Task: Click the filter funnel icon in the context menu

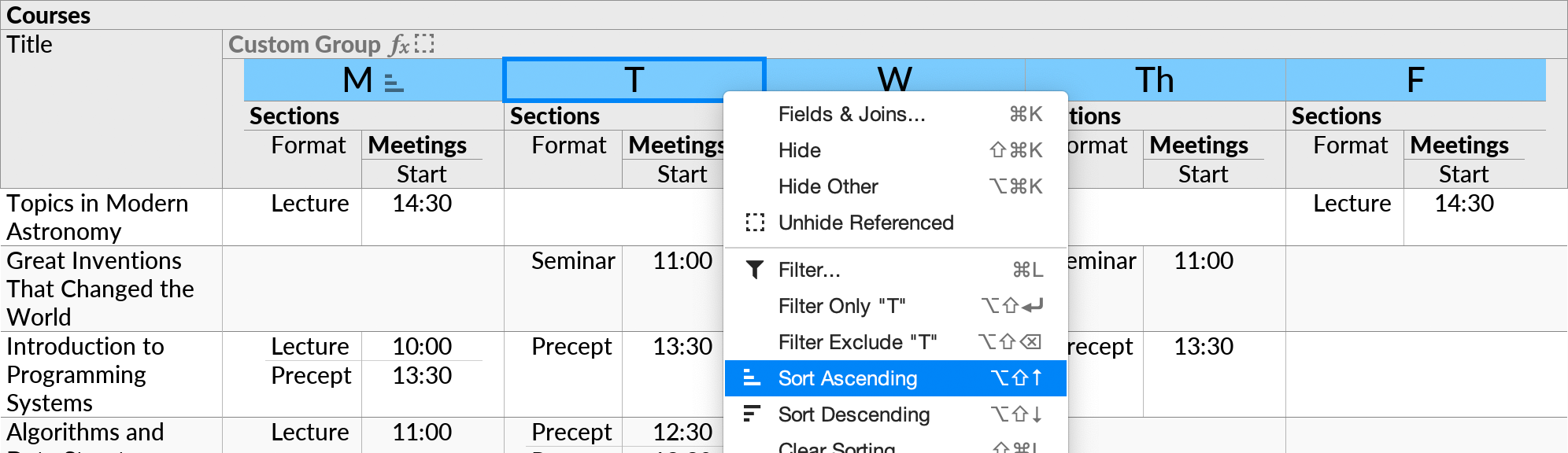Action: coord(755,269)
